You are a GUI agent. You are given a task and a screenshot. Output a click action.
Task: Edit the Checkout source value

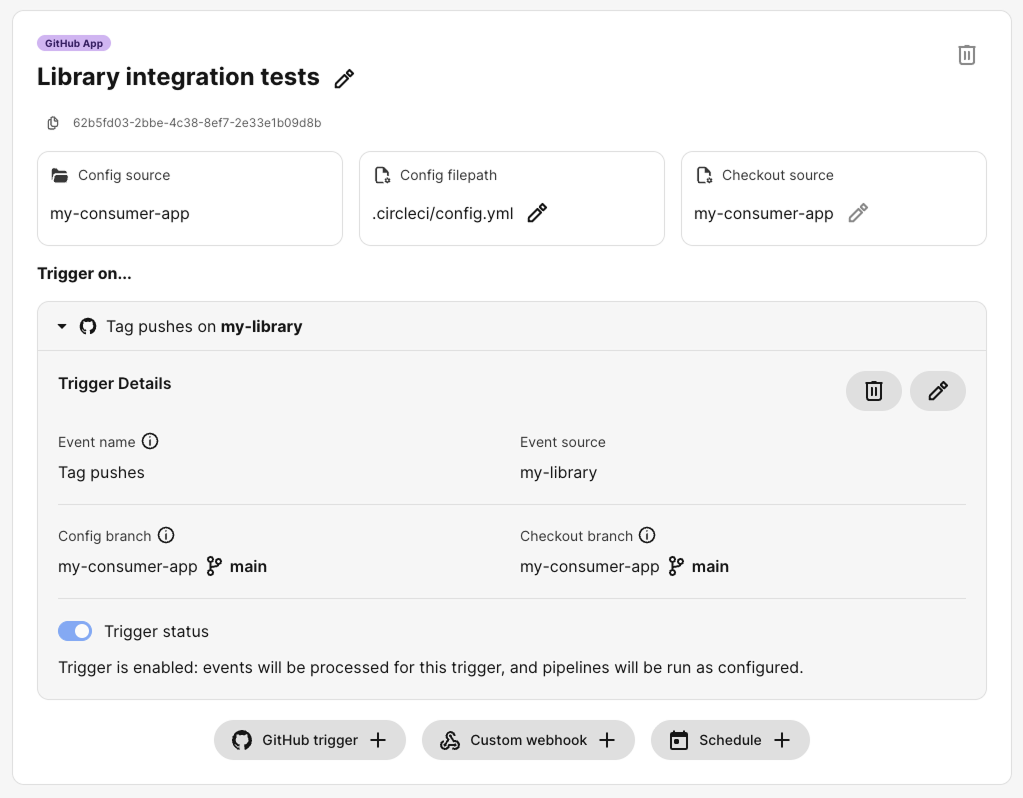pos(858,214)
